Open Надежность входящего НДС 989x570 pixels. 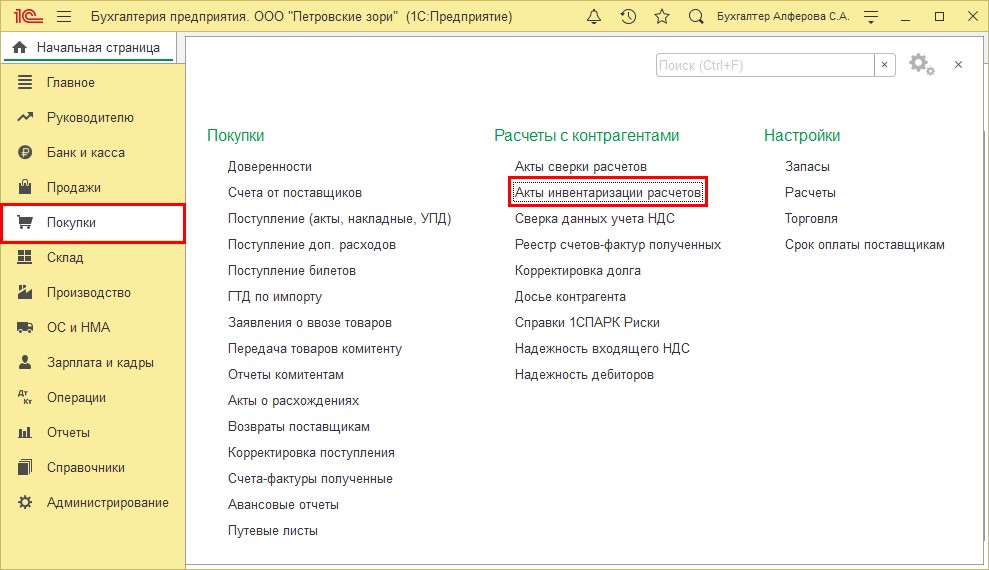point(602,349)
